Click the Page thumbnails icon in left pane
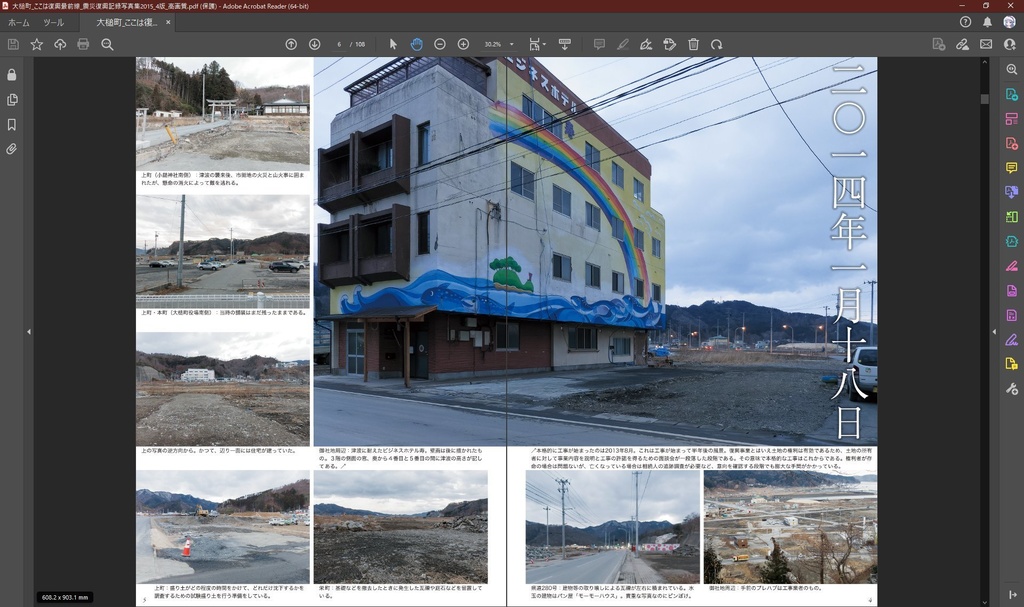Screen dimensions: 1024x607 click(12, 101)
